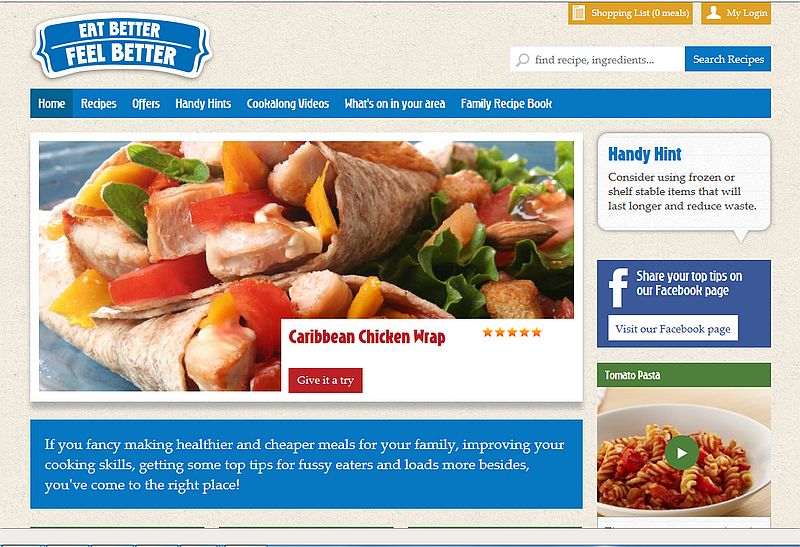Select the Home menu item

pos(52,104)
